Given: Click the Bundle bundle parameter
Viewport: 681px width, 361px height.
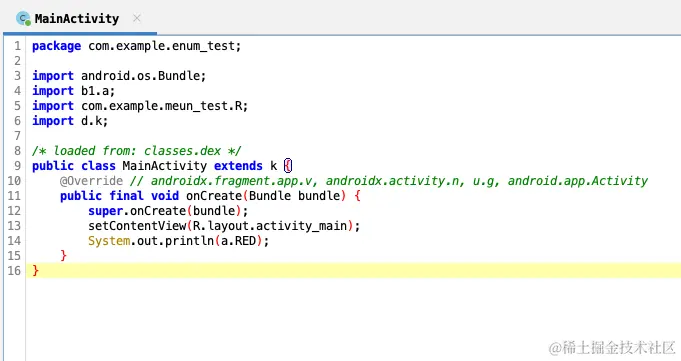Looking at the screenshot, I should click(x=294, y=196).
